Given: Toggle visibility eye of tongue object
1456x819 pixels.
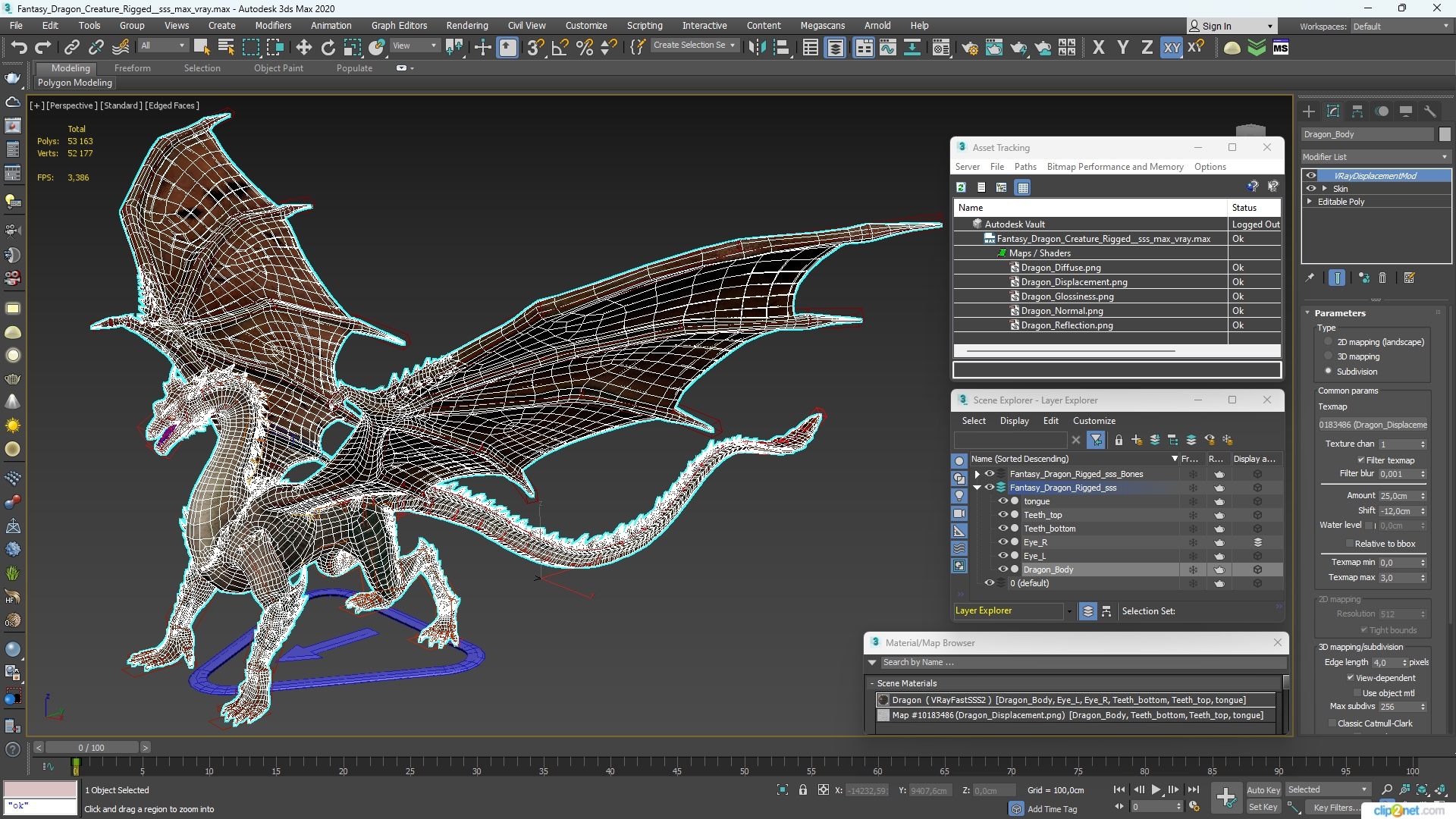Looking at the screenshot, I should point(1003,501).
